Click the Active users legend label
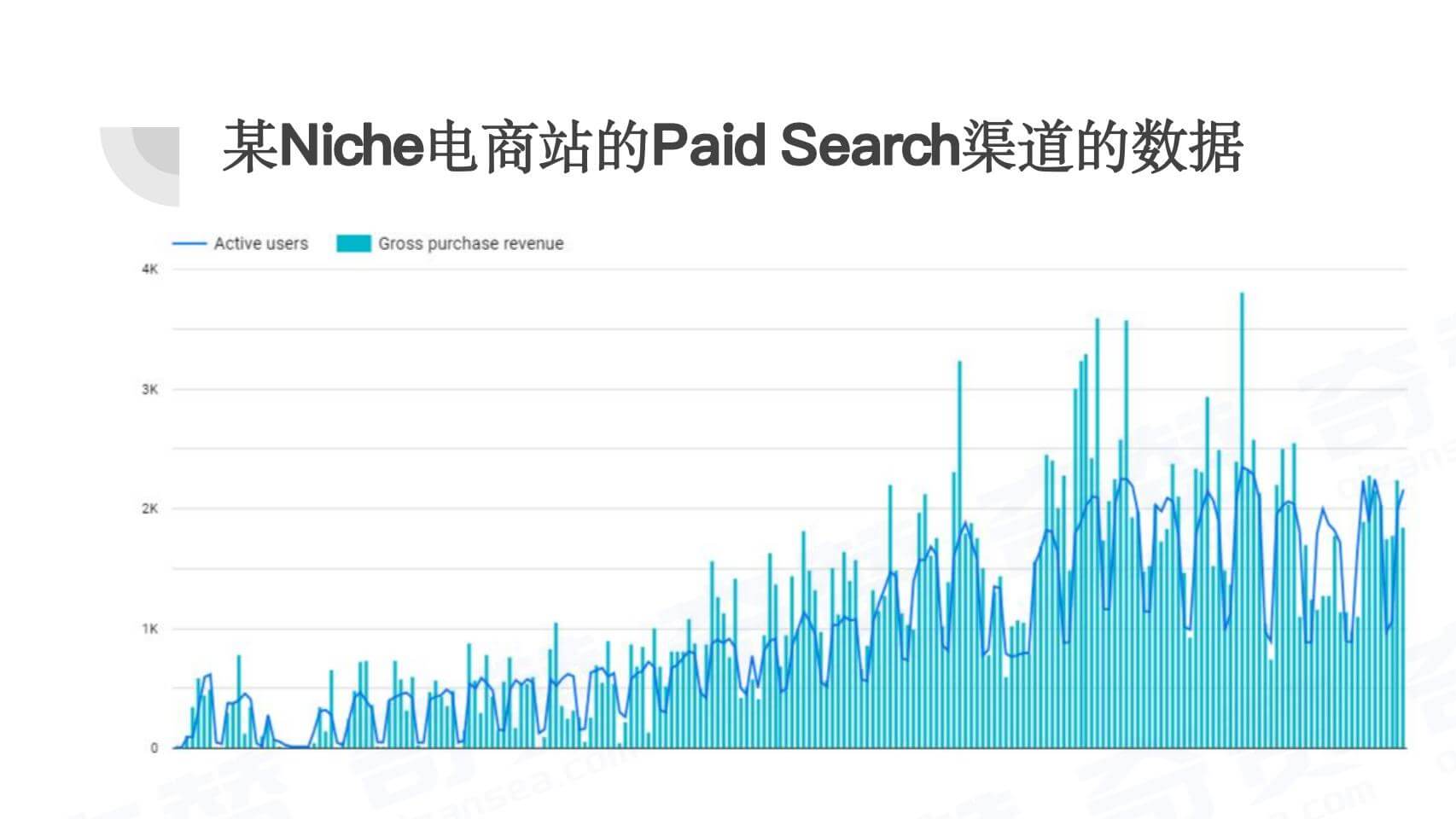 [260, 243]
